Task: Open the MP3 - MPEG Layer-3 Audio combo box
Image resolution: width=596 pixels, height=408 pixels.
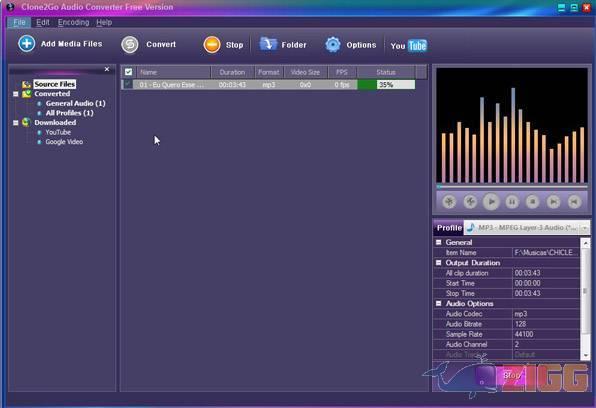Action: [x=526, y=228]
